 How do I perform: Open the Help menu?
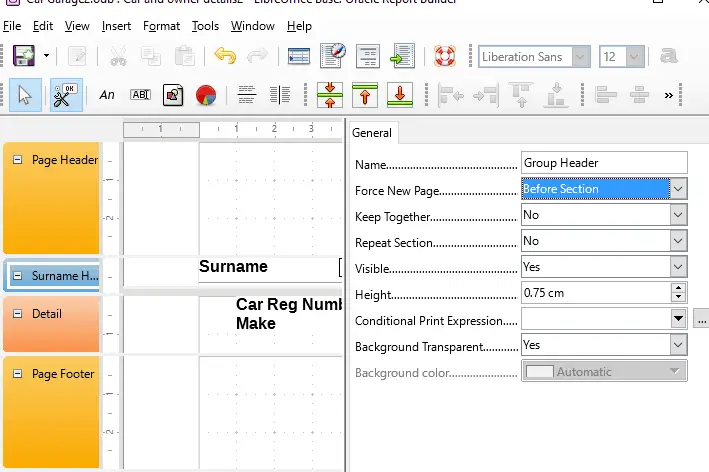299,26
